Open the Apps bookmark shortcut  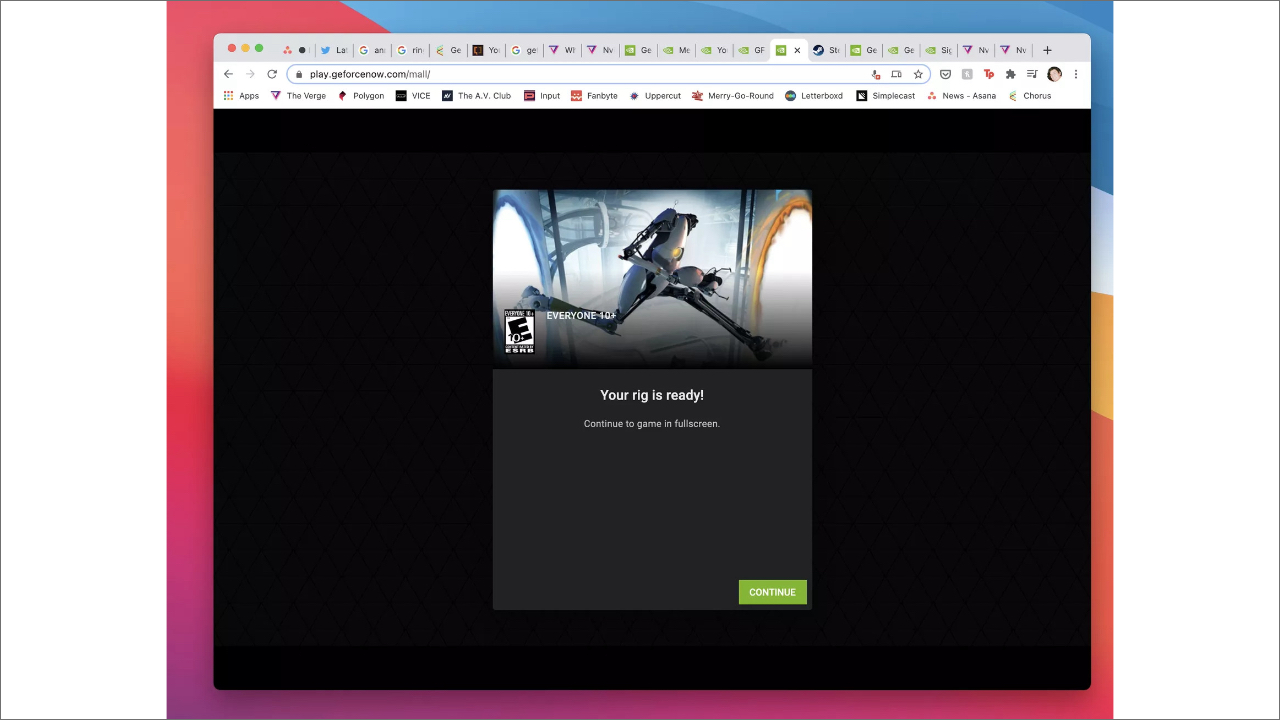[x=241, y=96]
